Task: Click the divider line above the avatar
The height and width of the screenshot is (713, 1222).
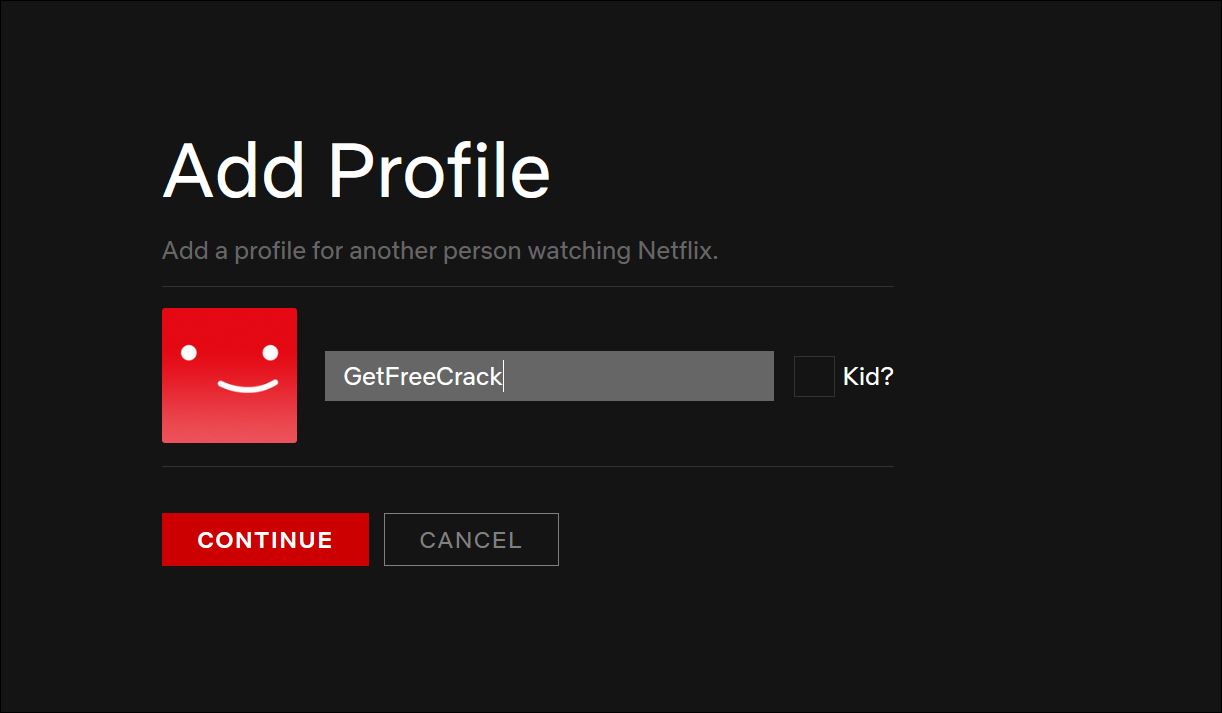Action: coord(527,286)
